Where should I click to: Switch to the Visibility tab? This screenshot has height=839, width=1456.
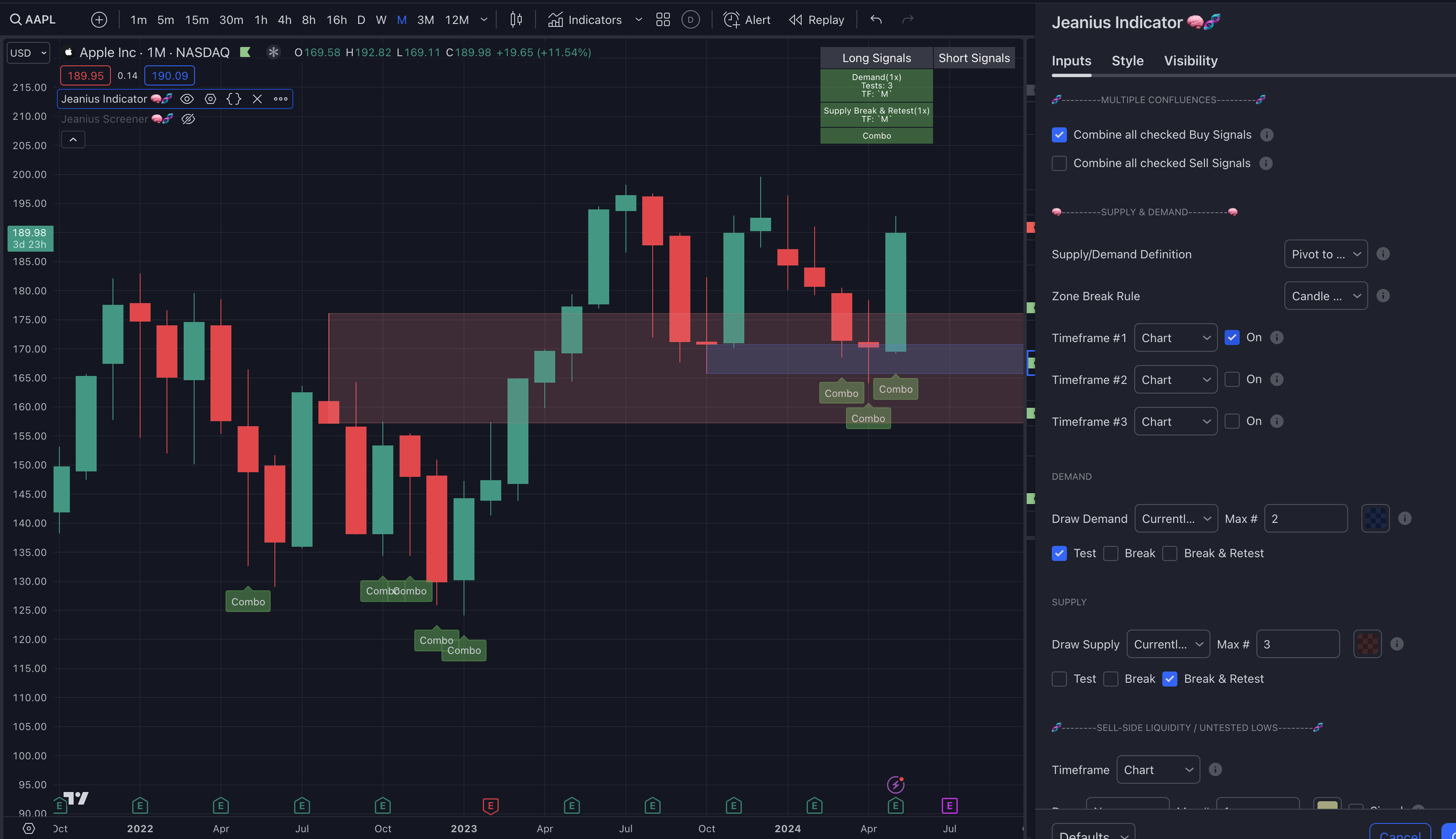click(1190, 61)
